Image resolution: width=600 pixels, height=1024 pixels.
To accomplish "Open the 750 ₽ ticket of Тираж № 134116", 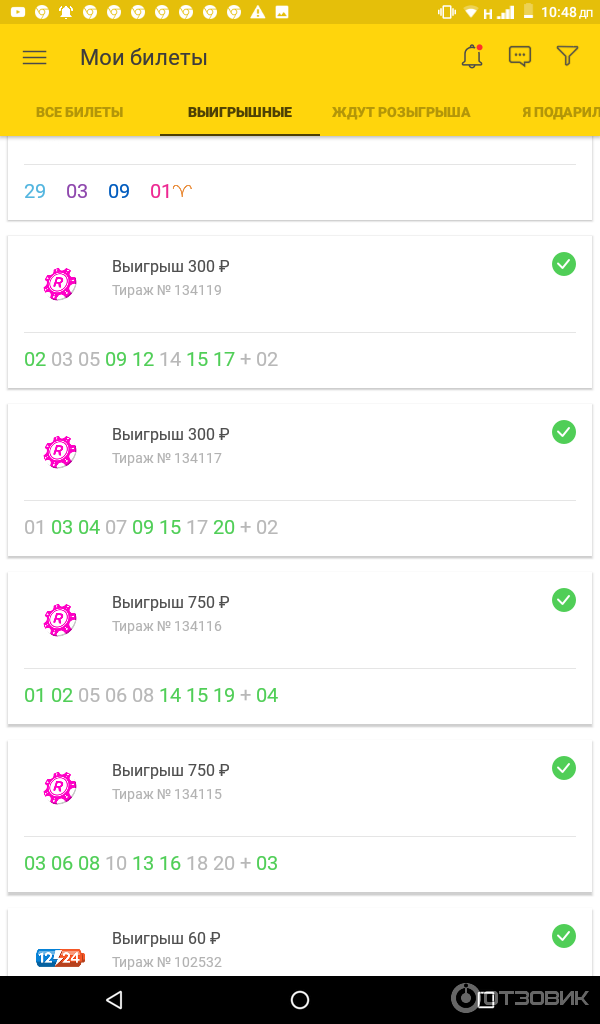I will coord(300,648).
